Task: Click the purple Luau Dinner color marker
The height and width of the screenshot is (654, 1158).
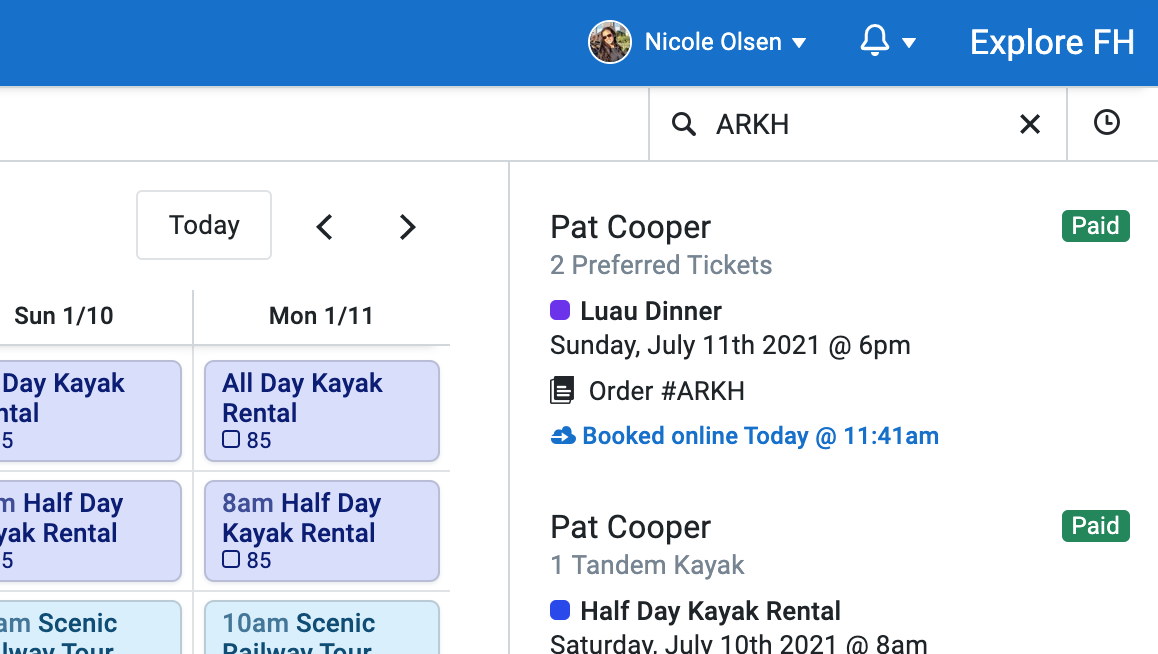Action: (x=560, y=310)
